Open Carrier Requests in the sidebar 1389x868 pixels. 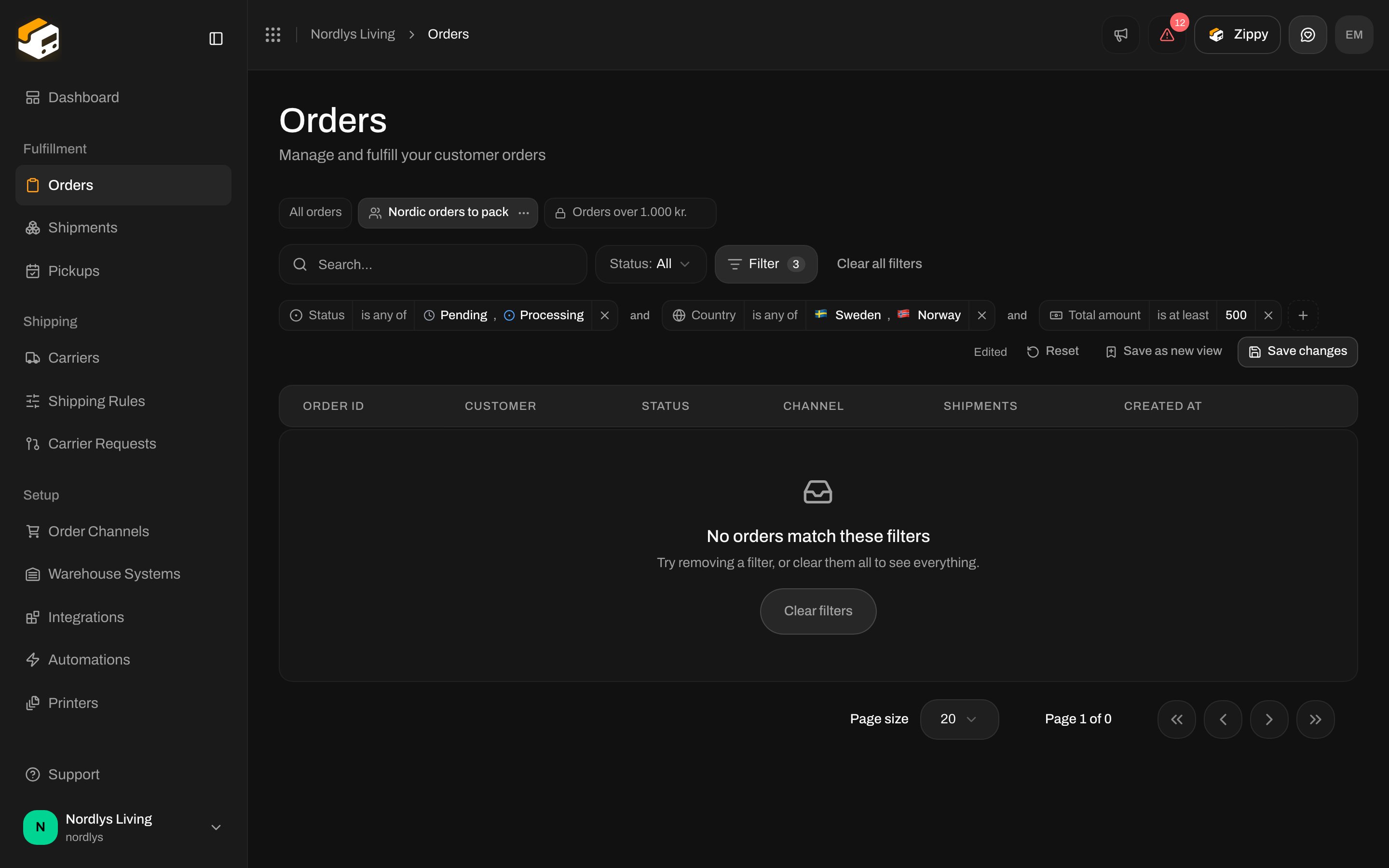[123, 444]
